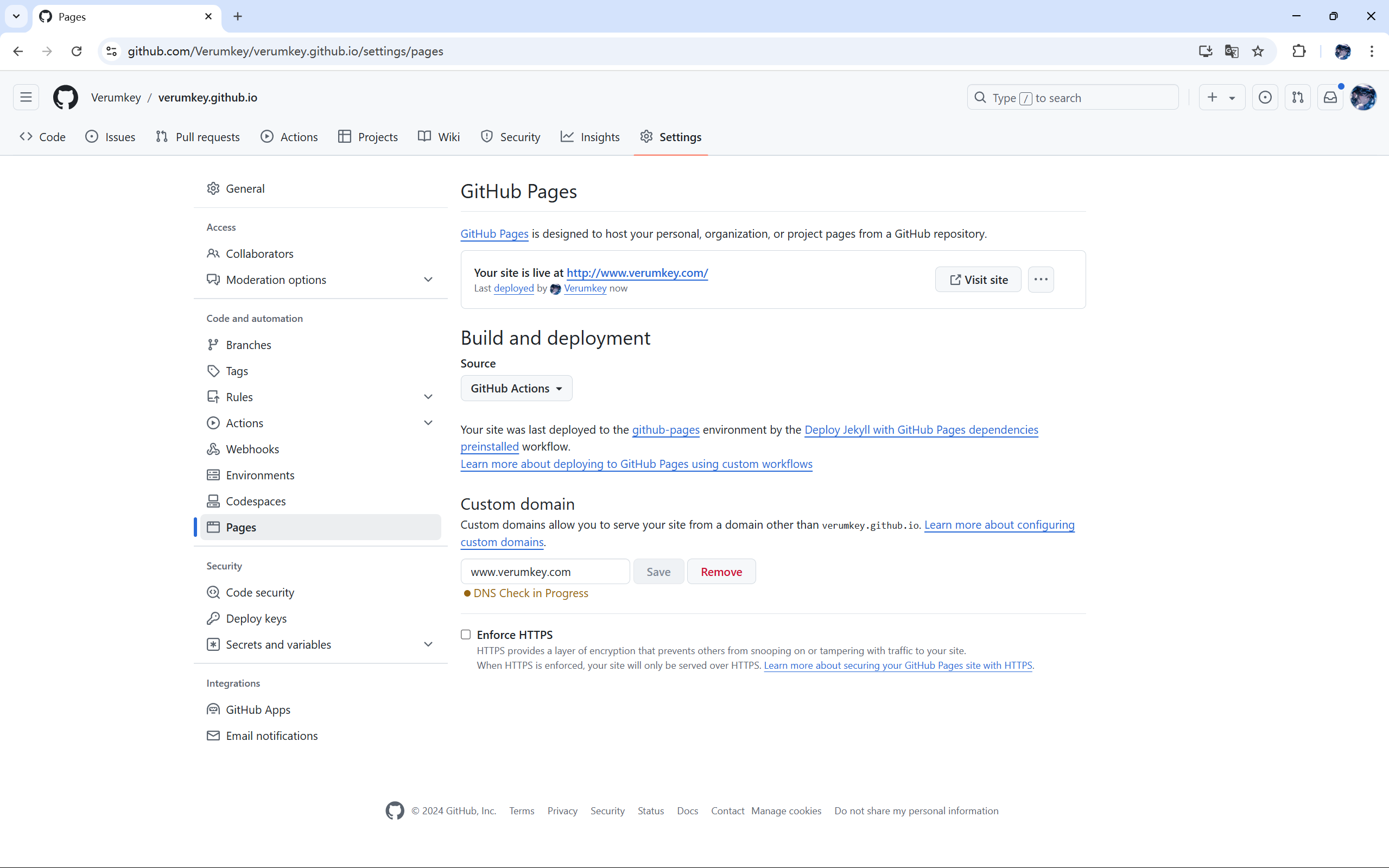Open General settings in sidebar
The image size is (1389, 868).
[320, 188]
